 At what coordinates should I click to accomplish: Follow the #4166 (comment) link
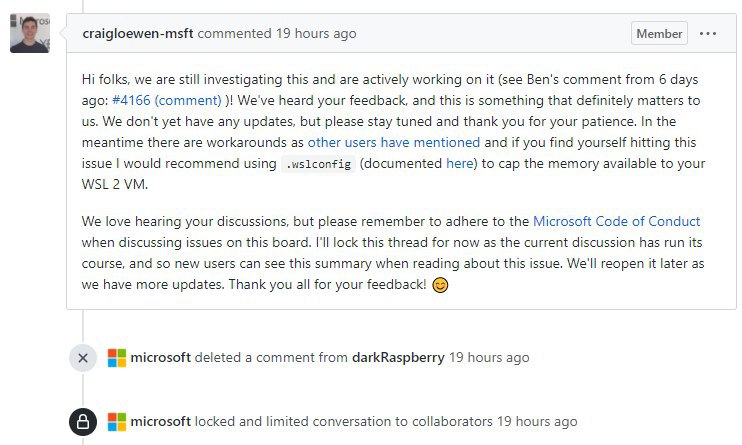pyautogui.click(x=167, y=100)
